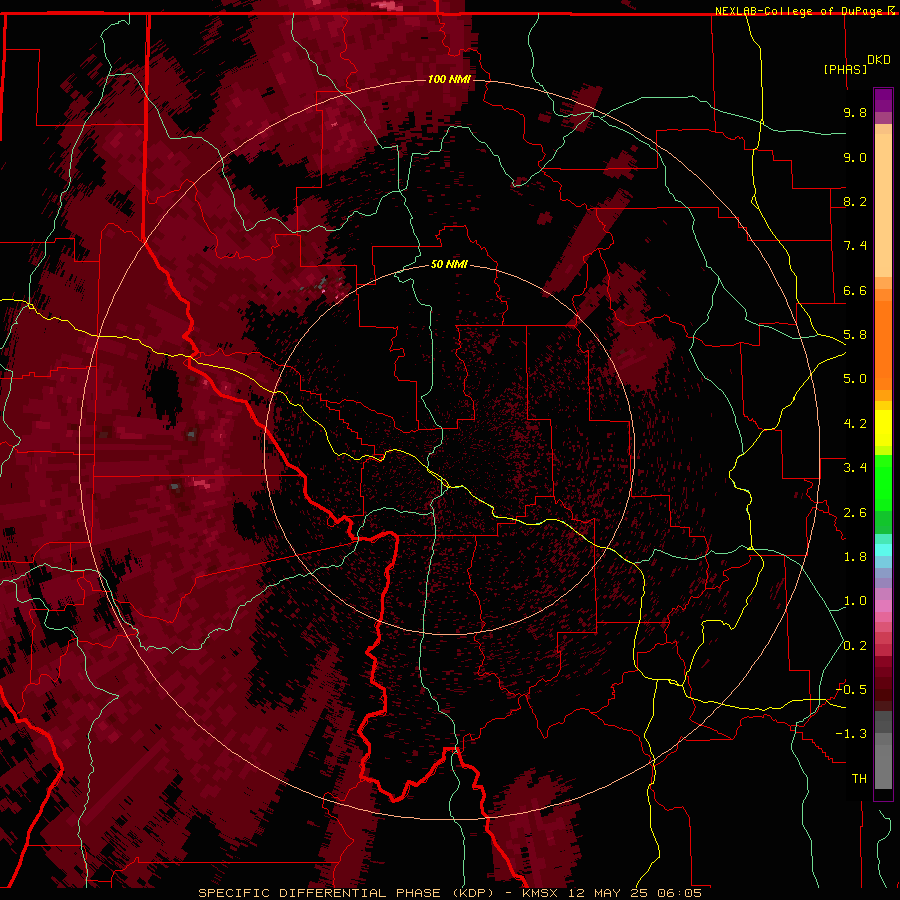Click the orange segment of the color bar
This screenshot has height=900, width=900.
point(883,345)
